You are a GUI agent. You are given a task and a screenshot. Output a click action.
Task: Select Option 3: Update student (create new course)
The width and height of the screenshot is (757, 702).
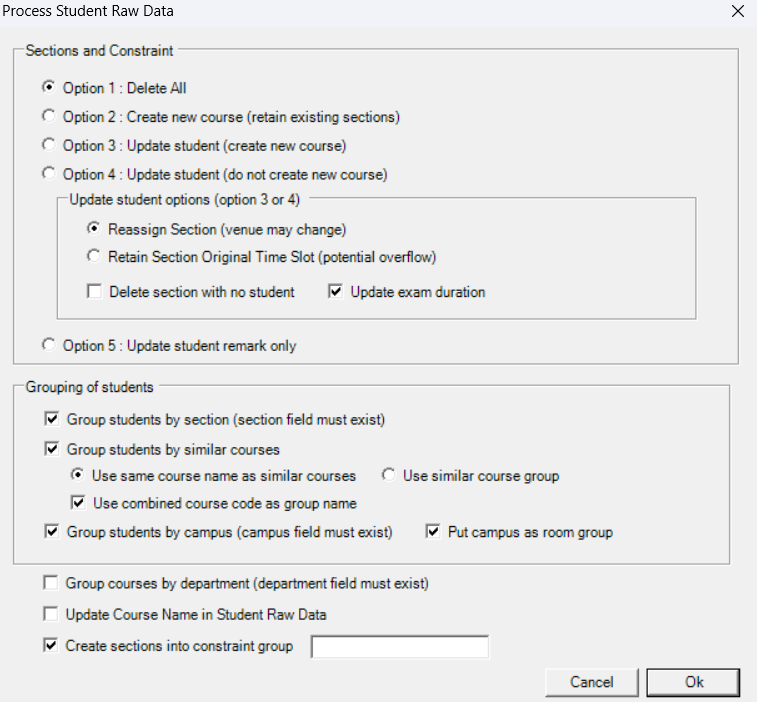pyautogui.click(x=49, y=146)
